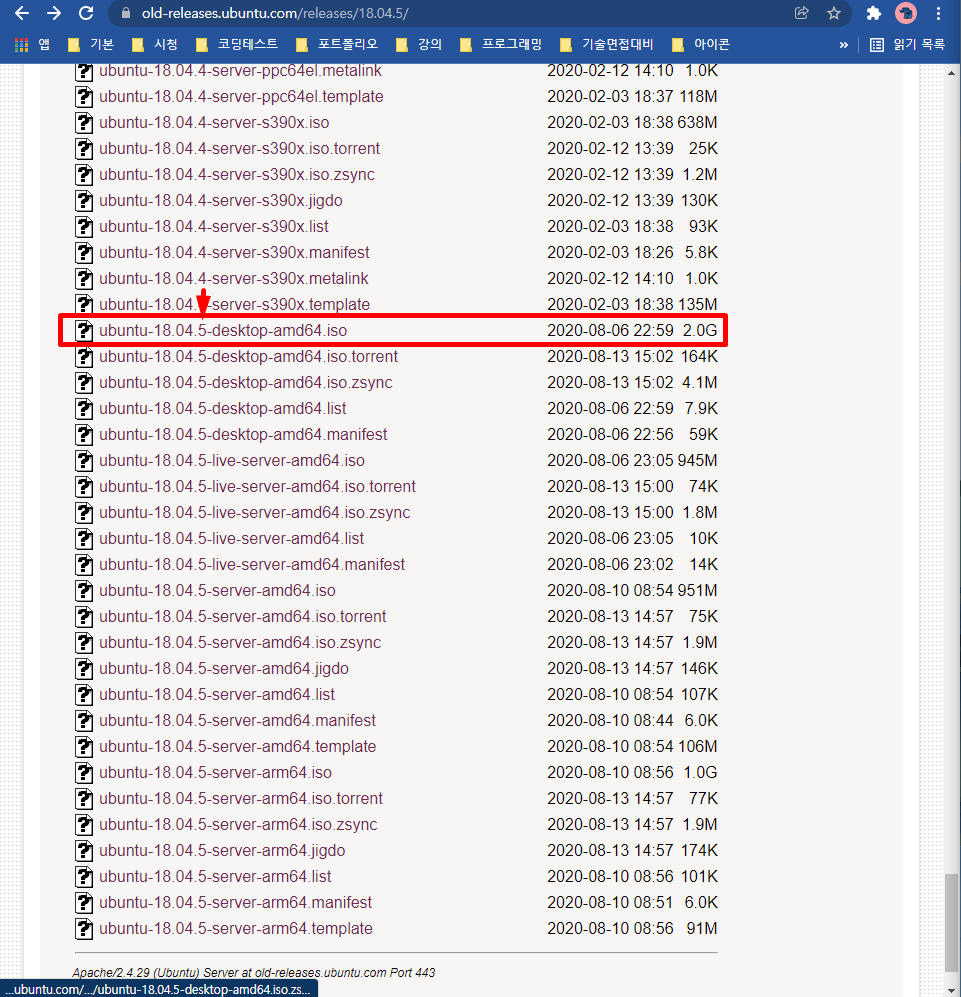Open ubuntu-18.04.5-live-server-amd64.manifest link
The height and width of the screenshot is (997, 961).
point(252,565)
